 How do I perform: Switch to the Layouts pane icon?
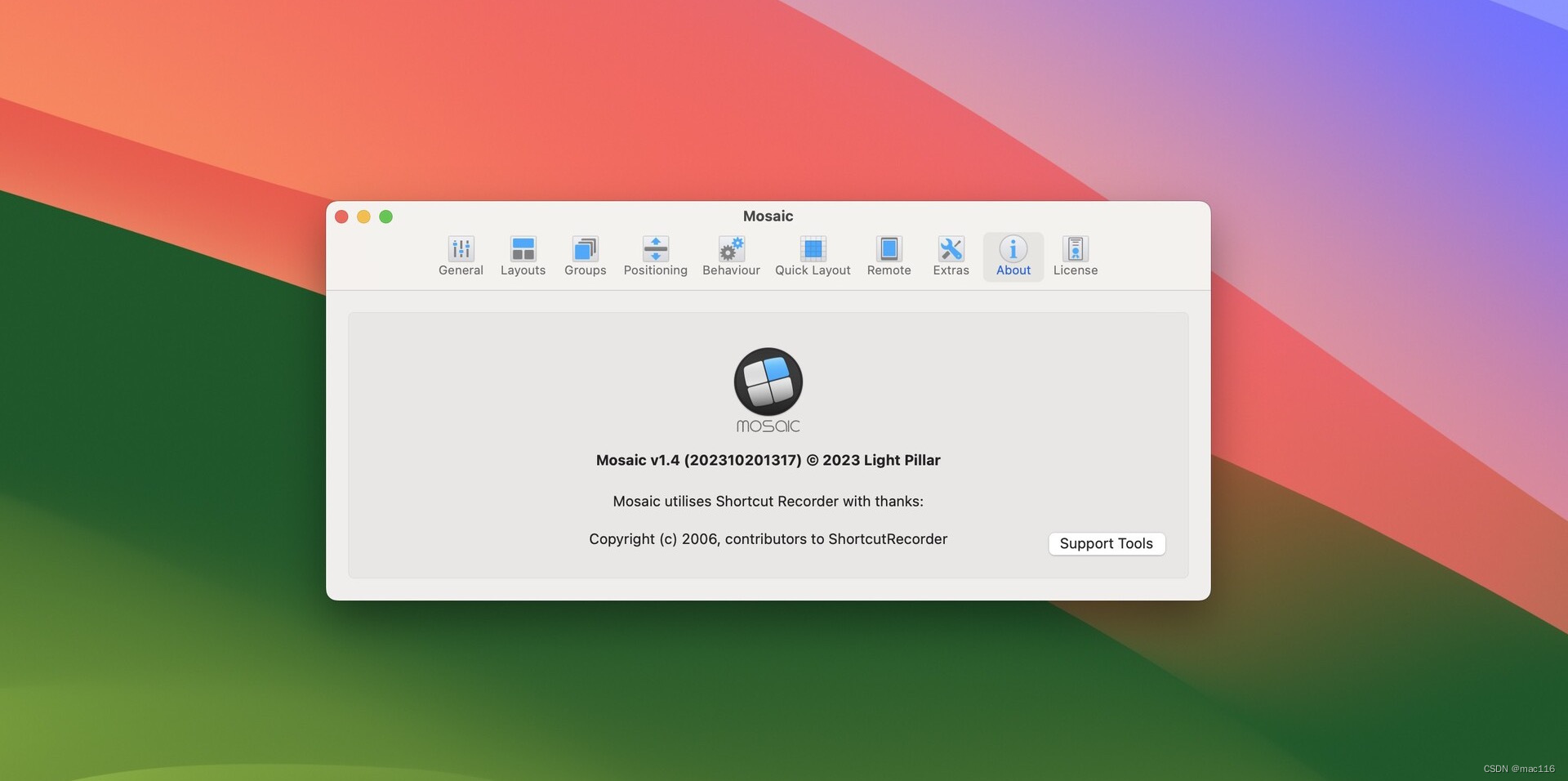point(523,248)
